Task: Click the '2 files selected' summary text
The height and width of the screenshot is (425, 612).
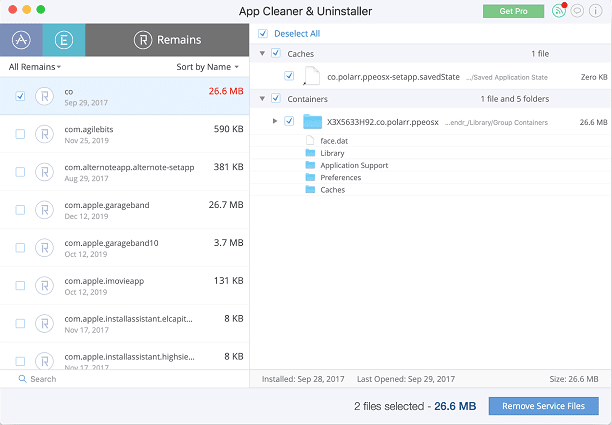Action: 389,406
